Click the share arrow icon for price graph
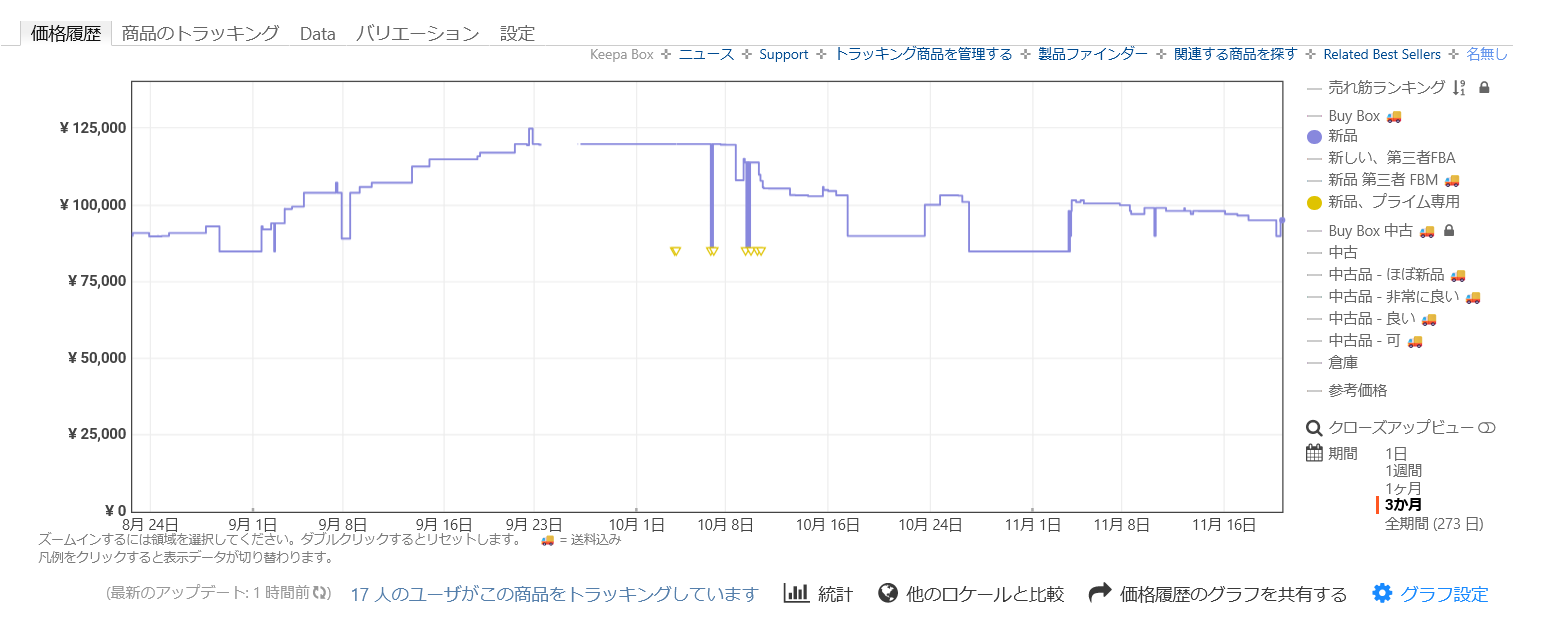This screenshot has width=1542, height=627. (1100, 593)
